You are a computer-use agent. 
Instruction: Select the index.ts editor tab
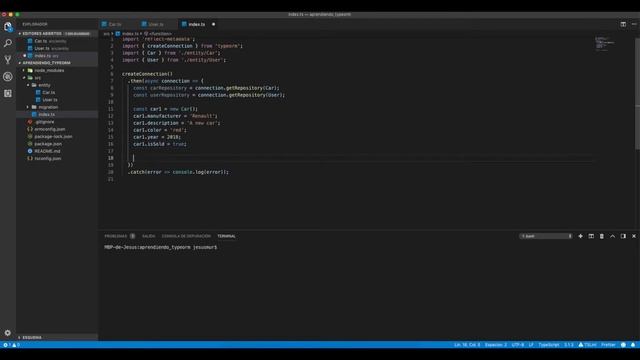pyautogui.click(x=197, y=24)
